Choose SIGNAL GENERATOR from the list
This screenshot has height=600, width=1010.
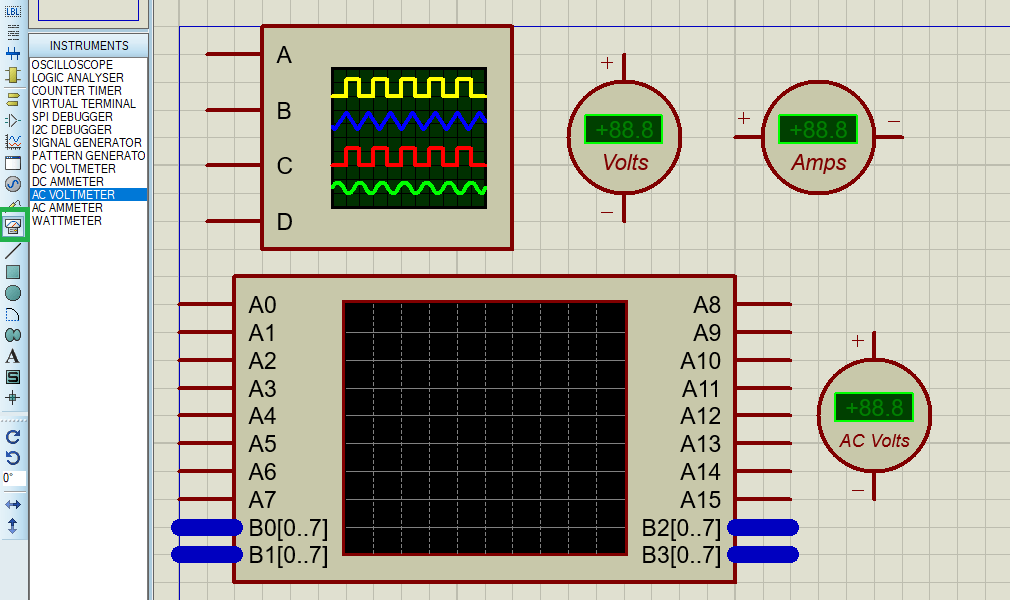[89, 142]
